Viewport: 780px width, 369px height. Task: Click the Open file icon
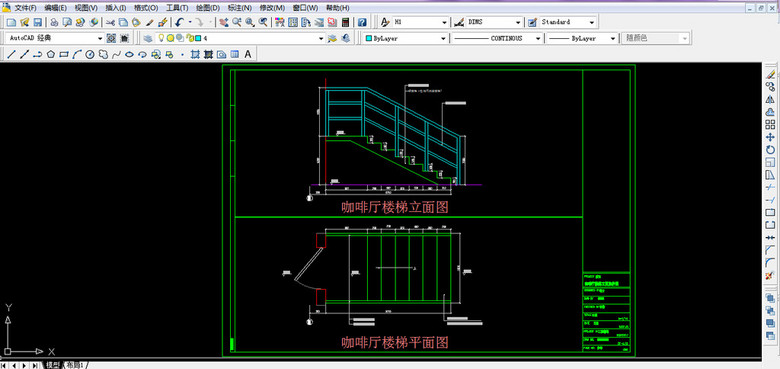pos(24,22)
